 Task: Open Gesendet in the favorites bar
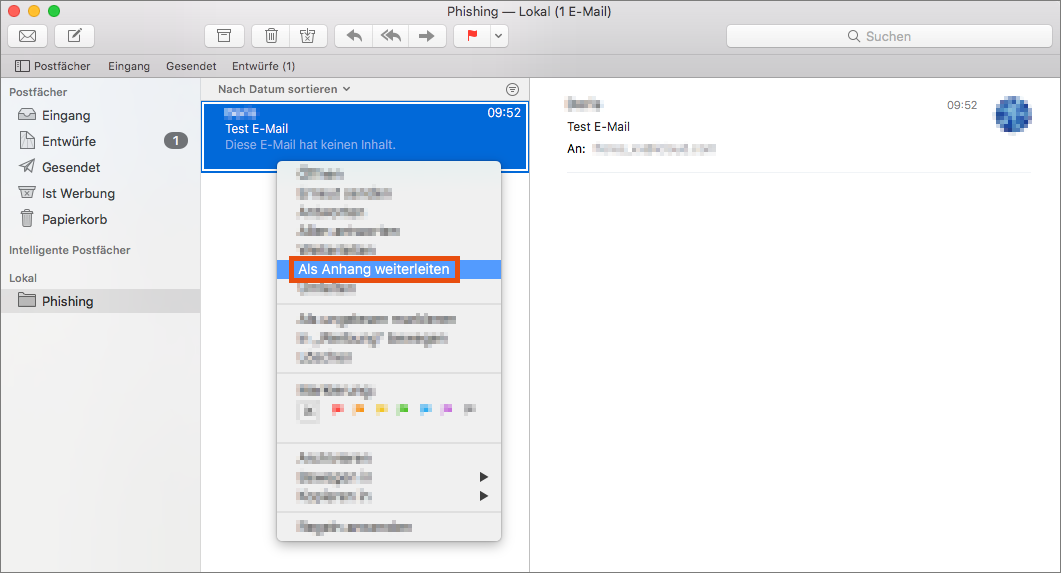191,66
